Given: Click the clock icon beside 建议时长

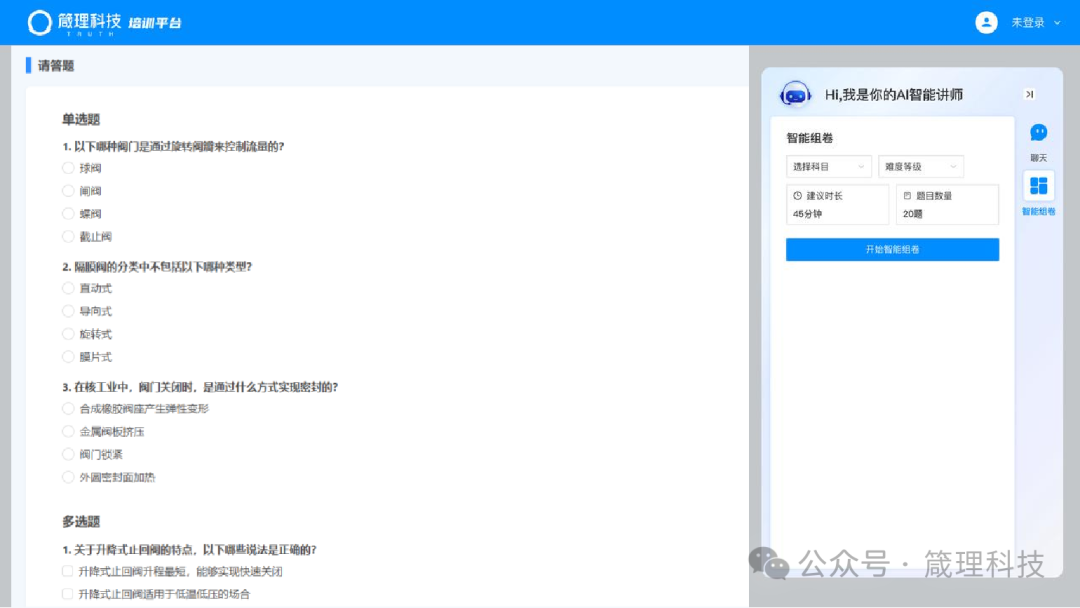Looking at the screenshot, I should [x=797, y=196].
